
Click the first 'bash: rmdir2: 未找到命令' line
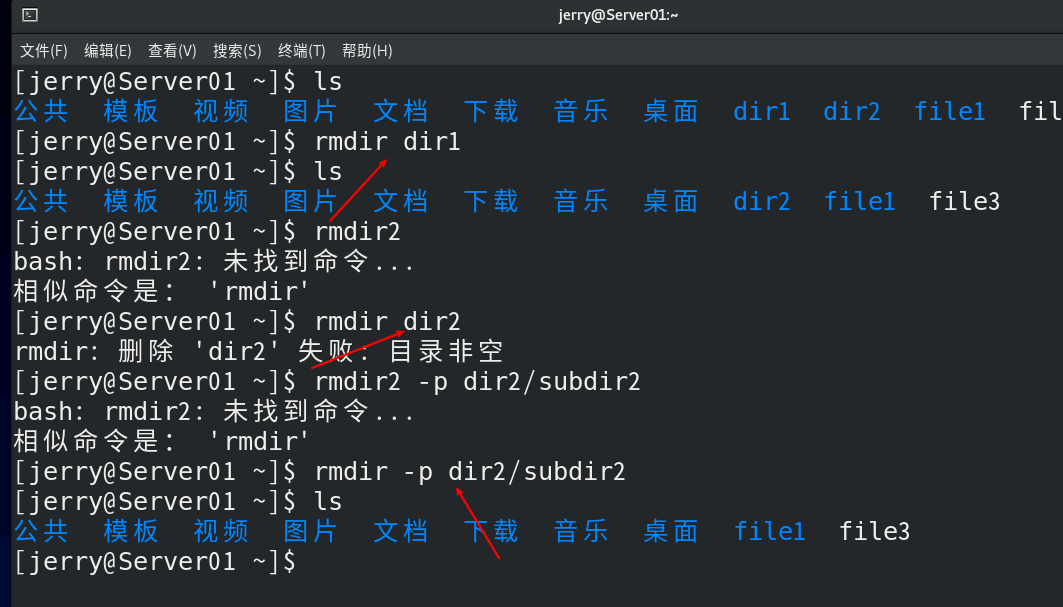[x=214, y=262]
